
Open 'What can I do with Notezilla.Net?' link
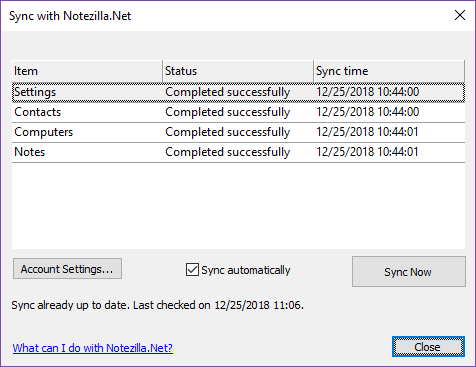(93, 348)
